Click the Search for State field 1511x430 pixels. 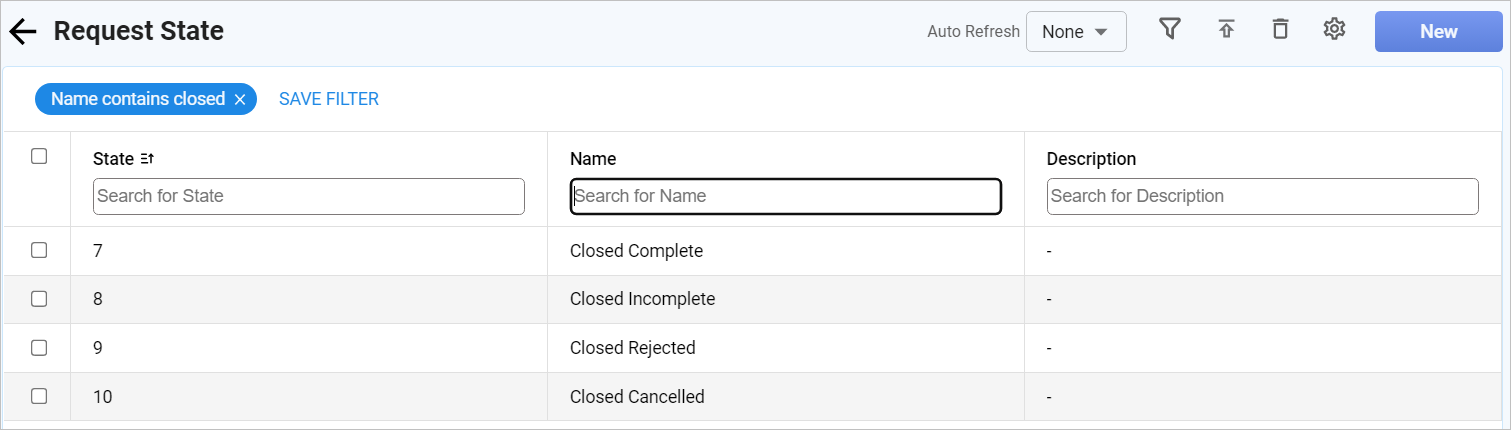[309, 196]
